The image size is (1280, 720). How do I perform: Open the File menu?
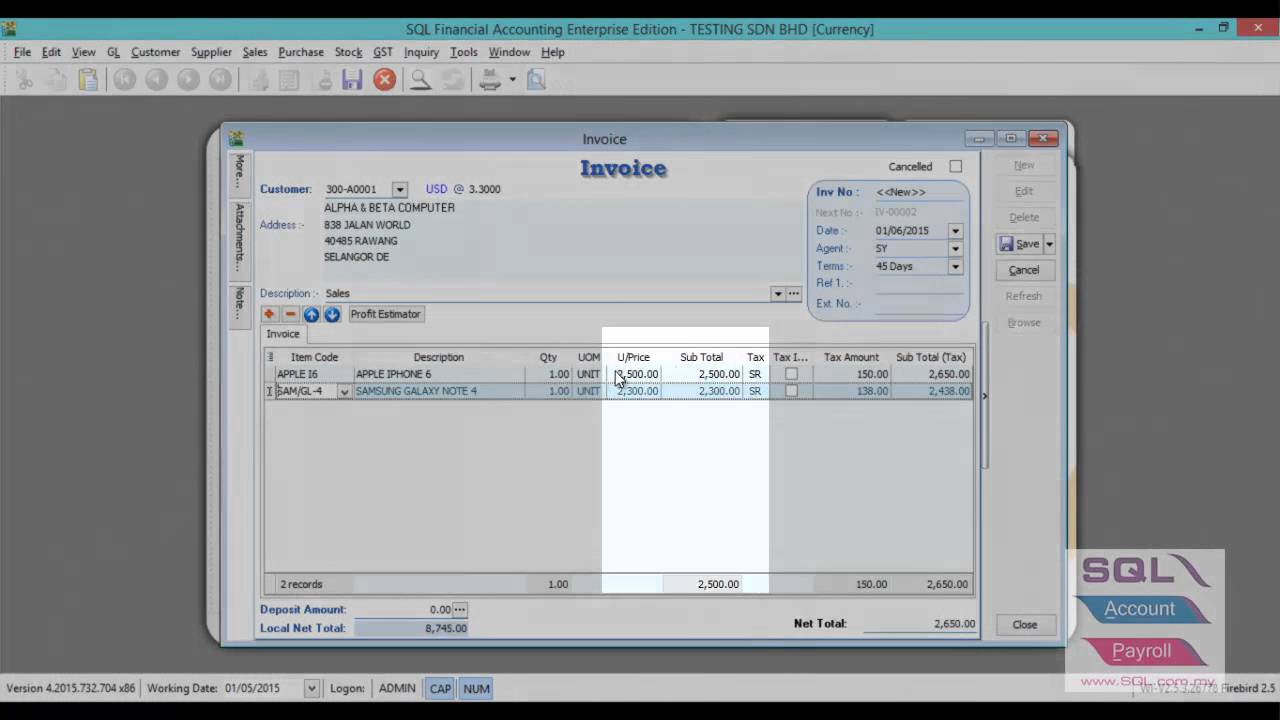(x=22, y=52)
